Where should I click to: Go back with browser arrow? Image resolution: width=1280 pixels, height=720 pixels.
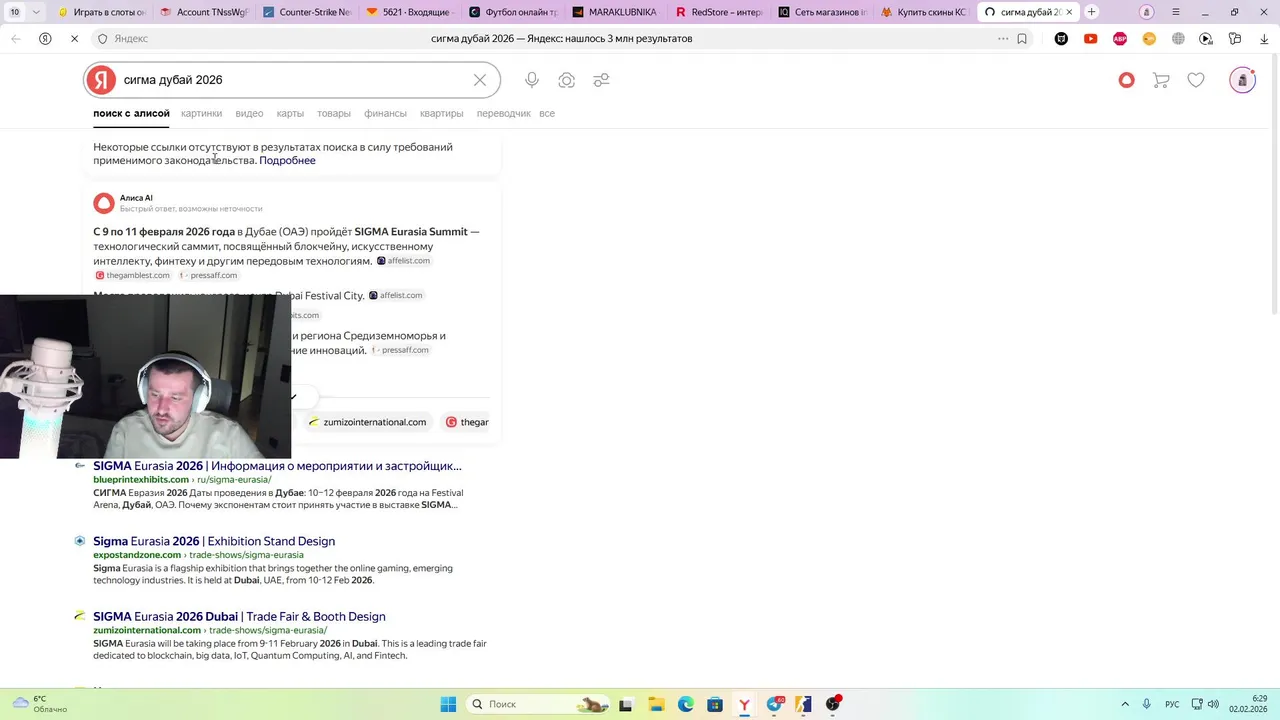(16, 38)
